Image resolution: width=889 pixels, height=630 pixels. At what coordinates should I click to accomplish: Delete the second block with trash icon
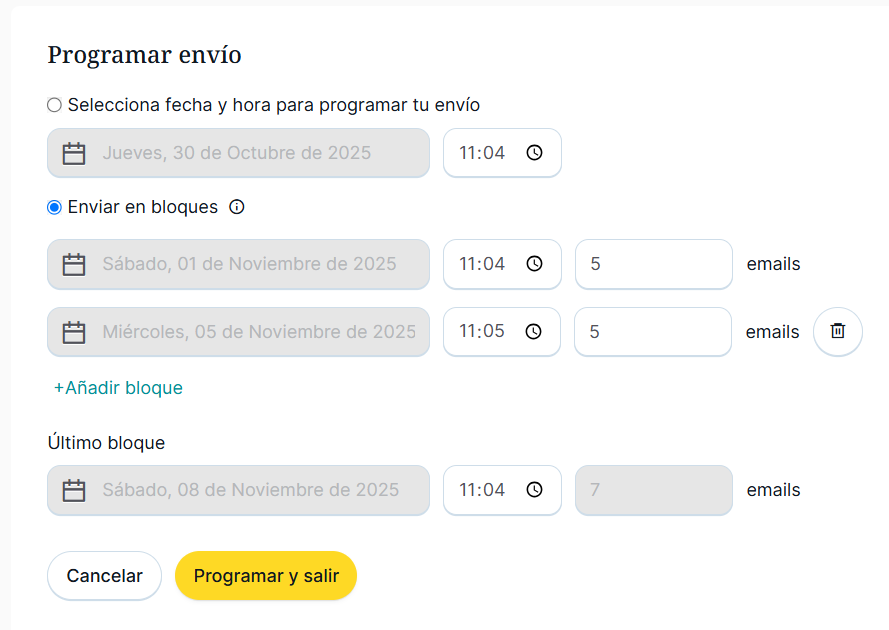coord(838,332)
